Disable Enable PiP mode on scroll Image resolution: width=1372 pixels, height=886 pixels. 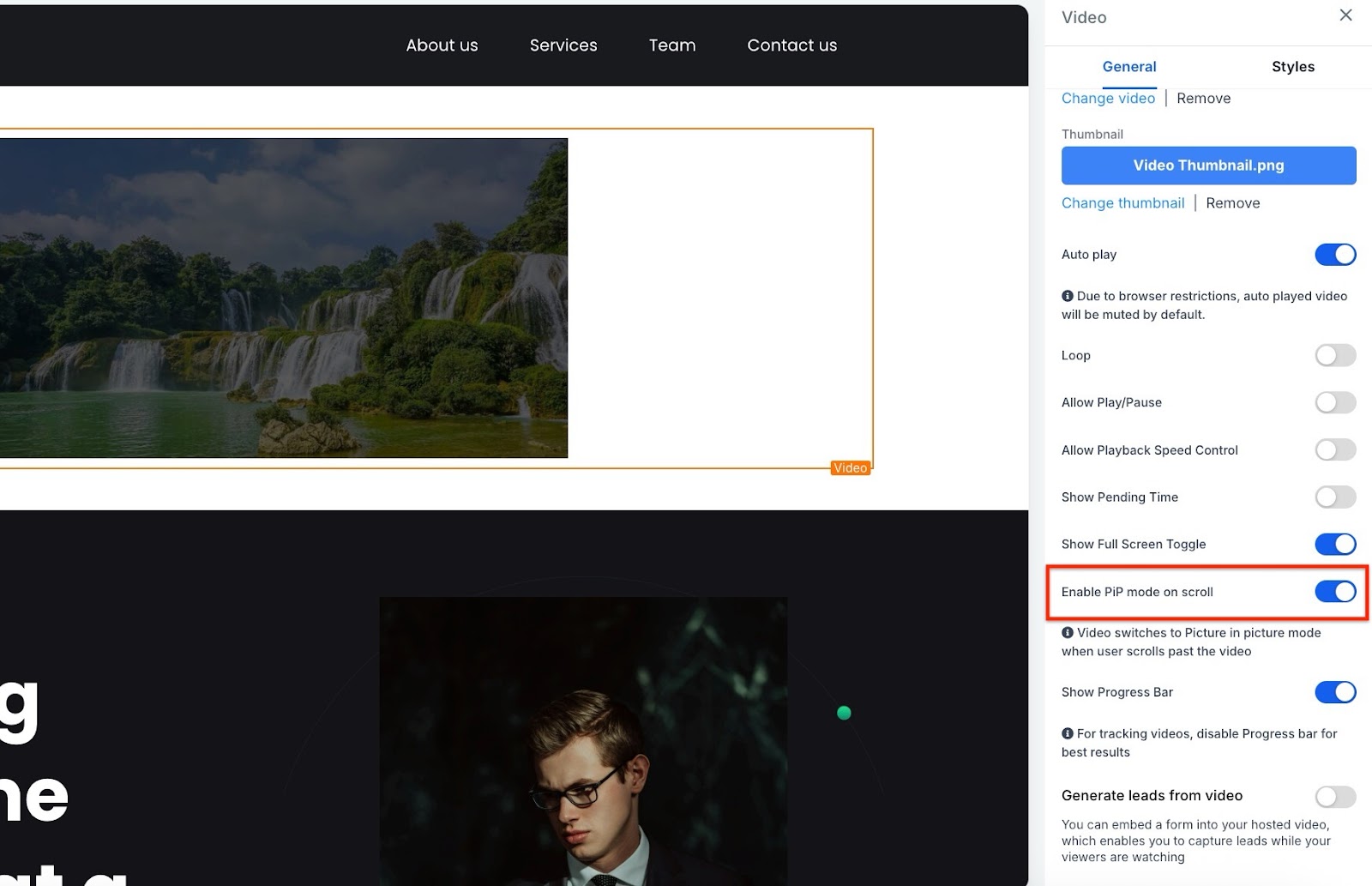[1334, 592]
